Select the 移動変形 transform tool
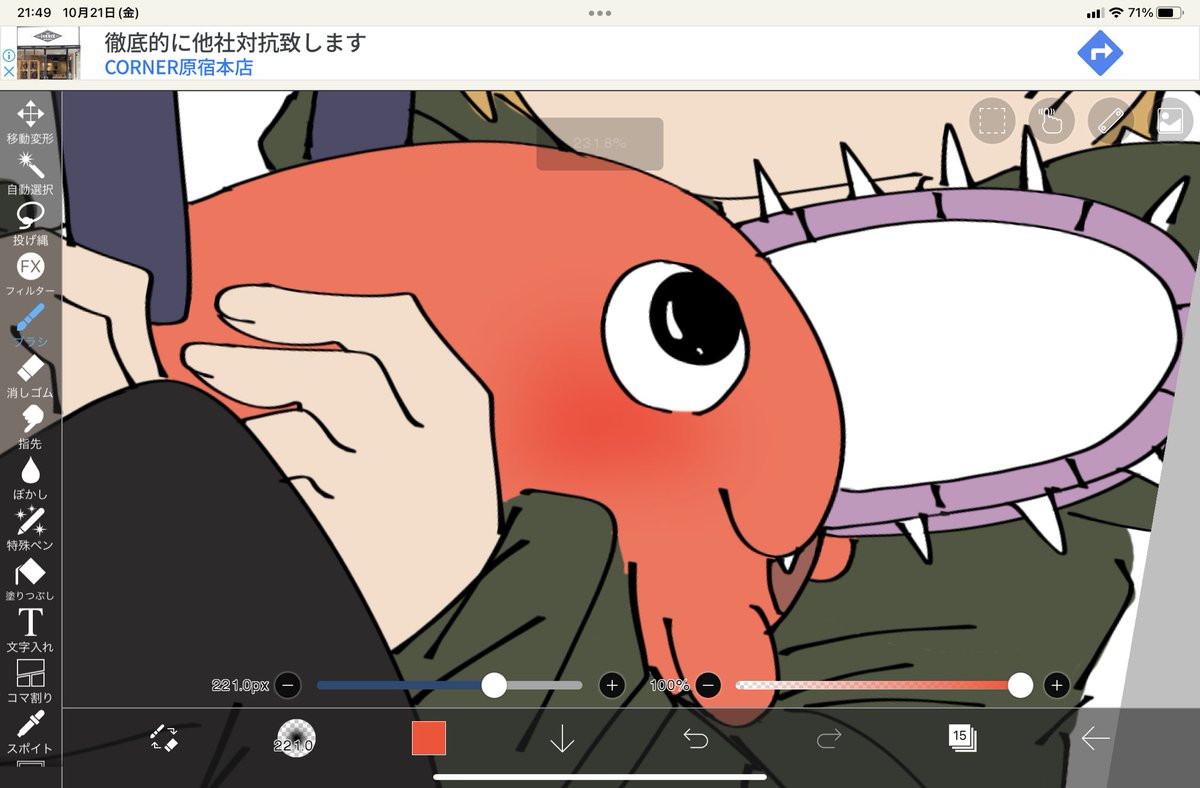Screen dimensions: 1200x788 (30, 122)
